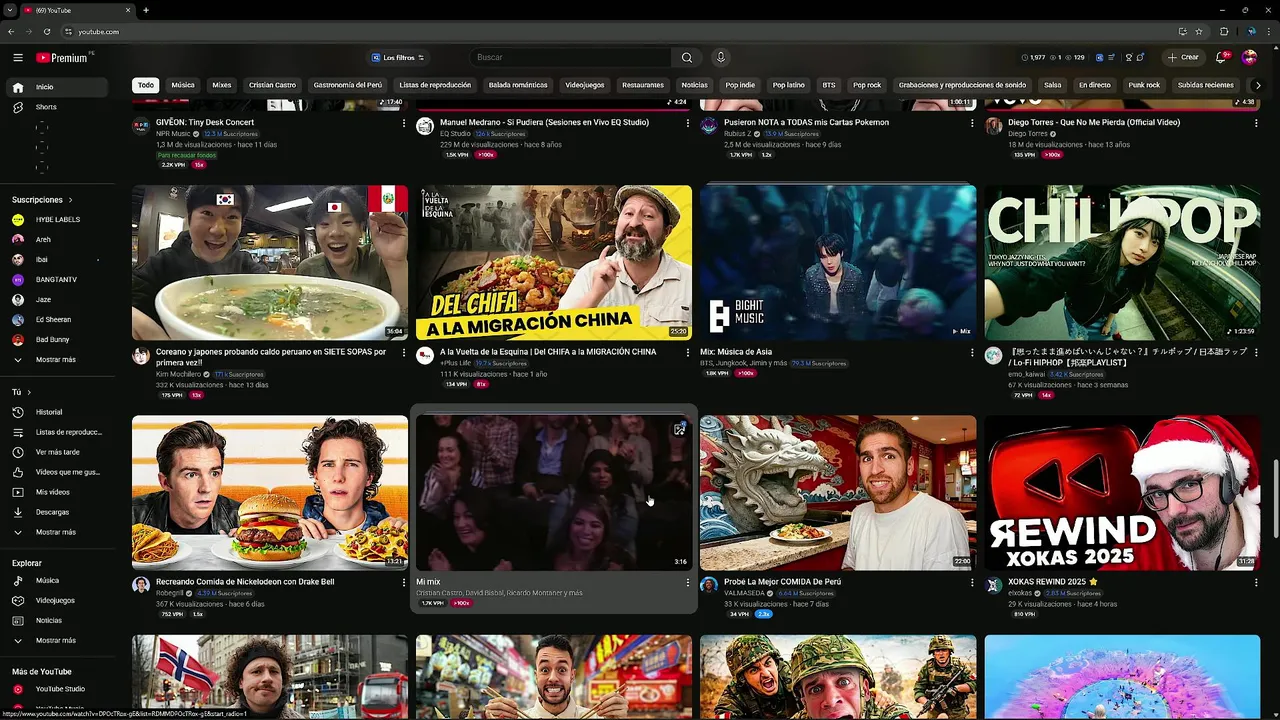1280x720 pixels.
Task: Open the HYBE LABELS subscription
Action: coord(58,220)
